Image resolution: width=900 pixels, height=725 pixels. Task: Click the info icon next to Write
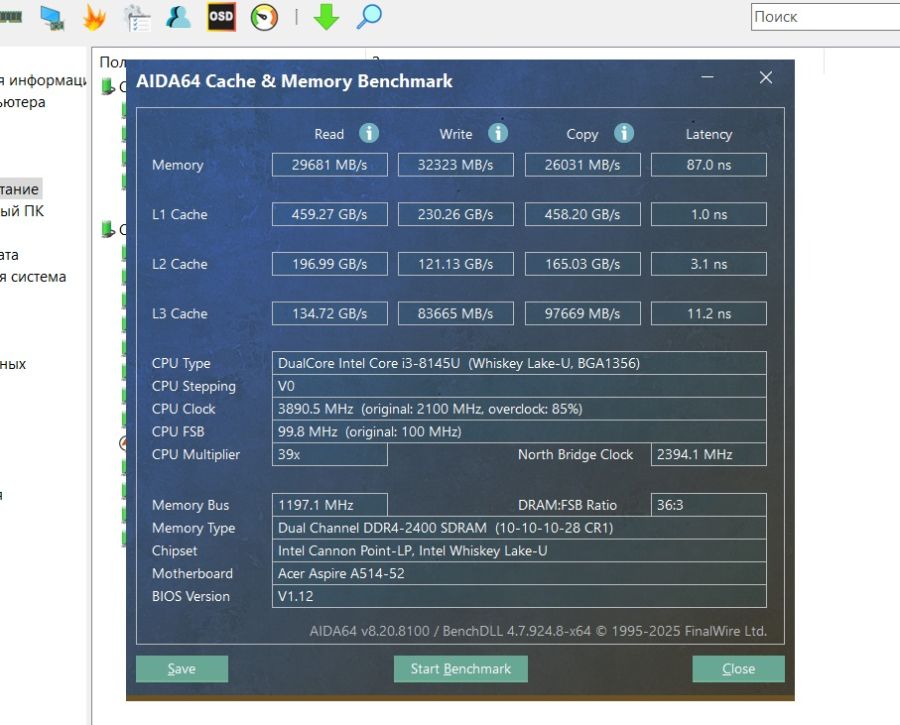[x=497, y=133]
